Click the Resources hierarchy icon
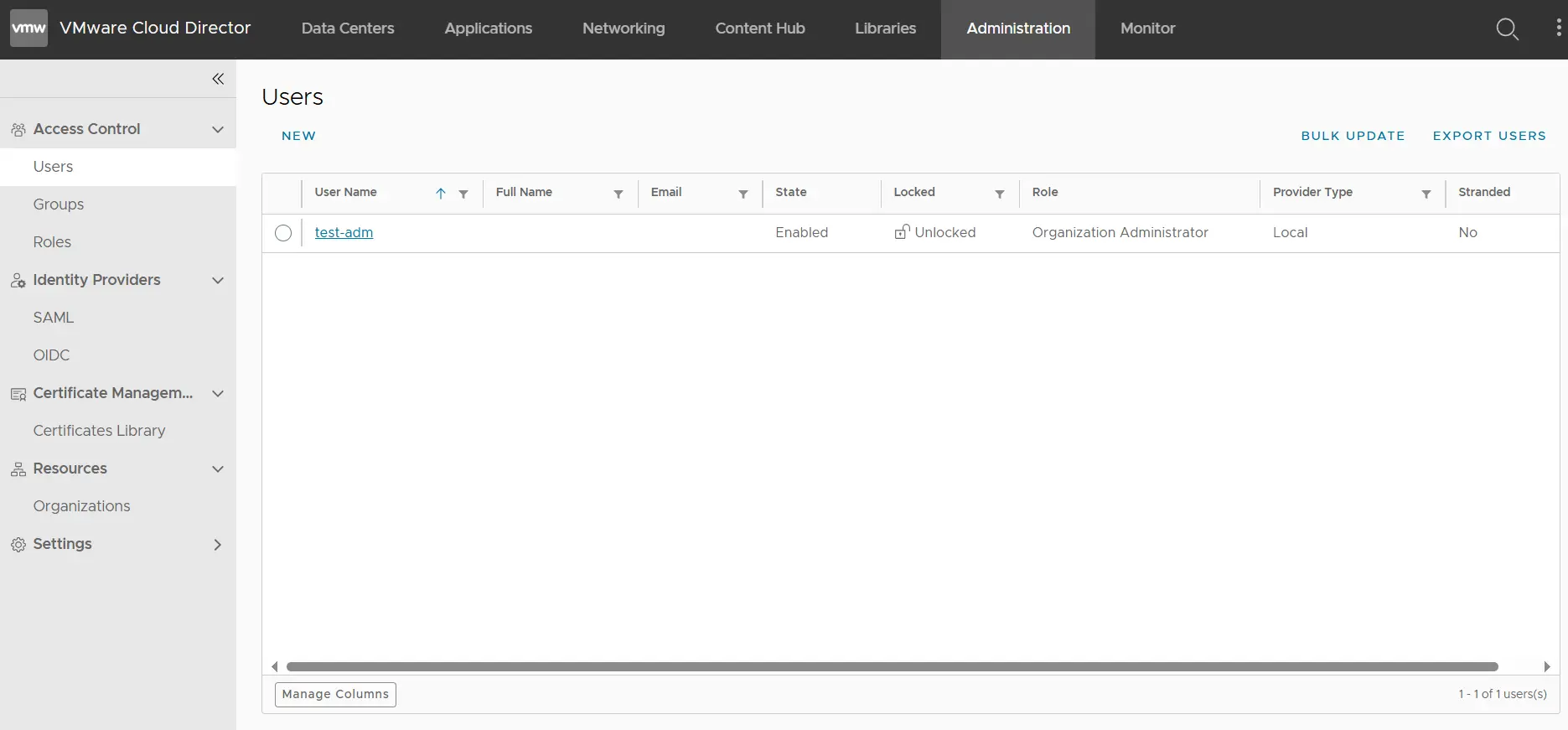 click(x=18, y=469)
